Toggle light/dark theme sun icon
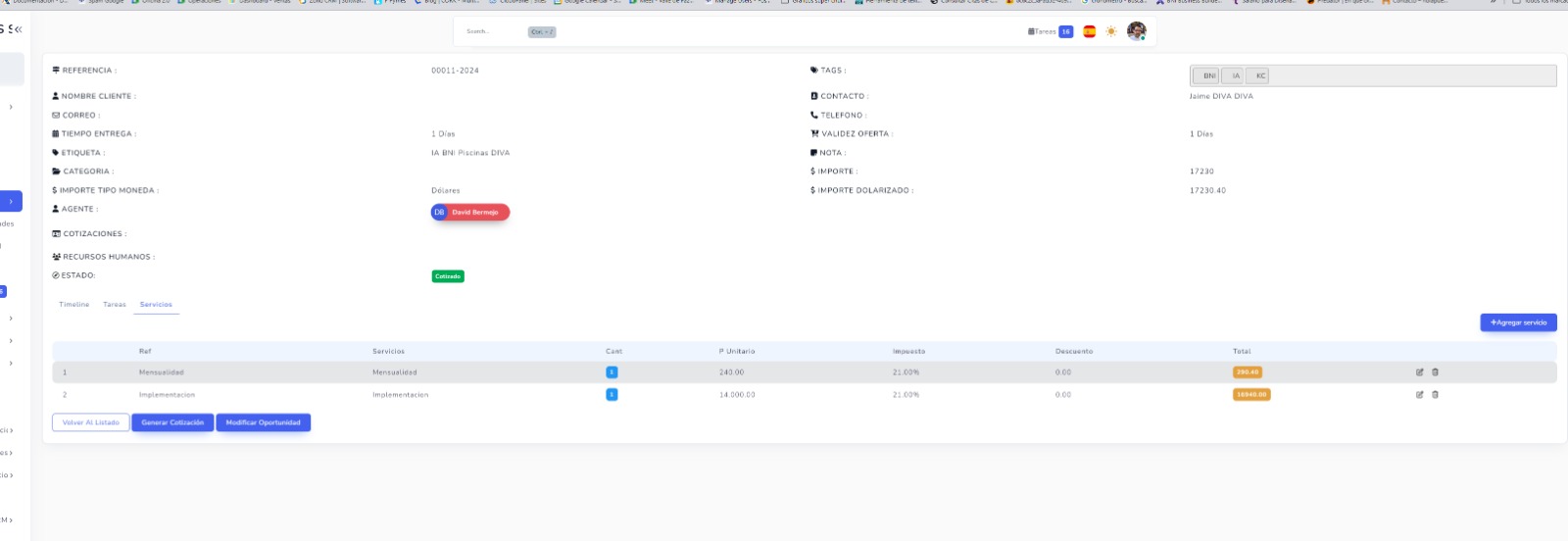Image resolution: width=1568 pixels, height=541 pixels. (x=1111, y=31)
